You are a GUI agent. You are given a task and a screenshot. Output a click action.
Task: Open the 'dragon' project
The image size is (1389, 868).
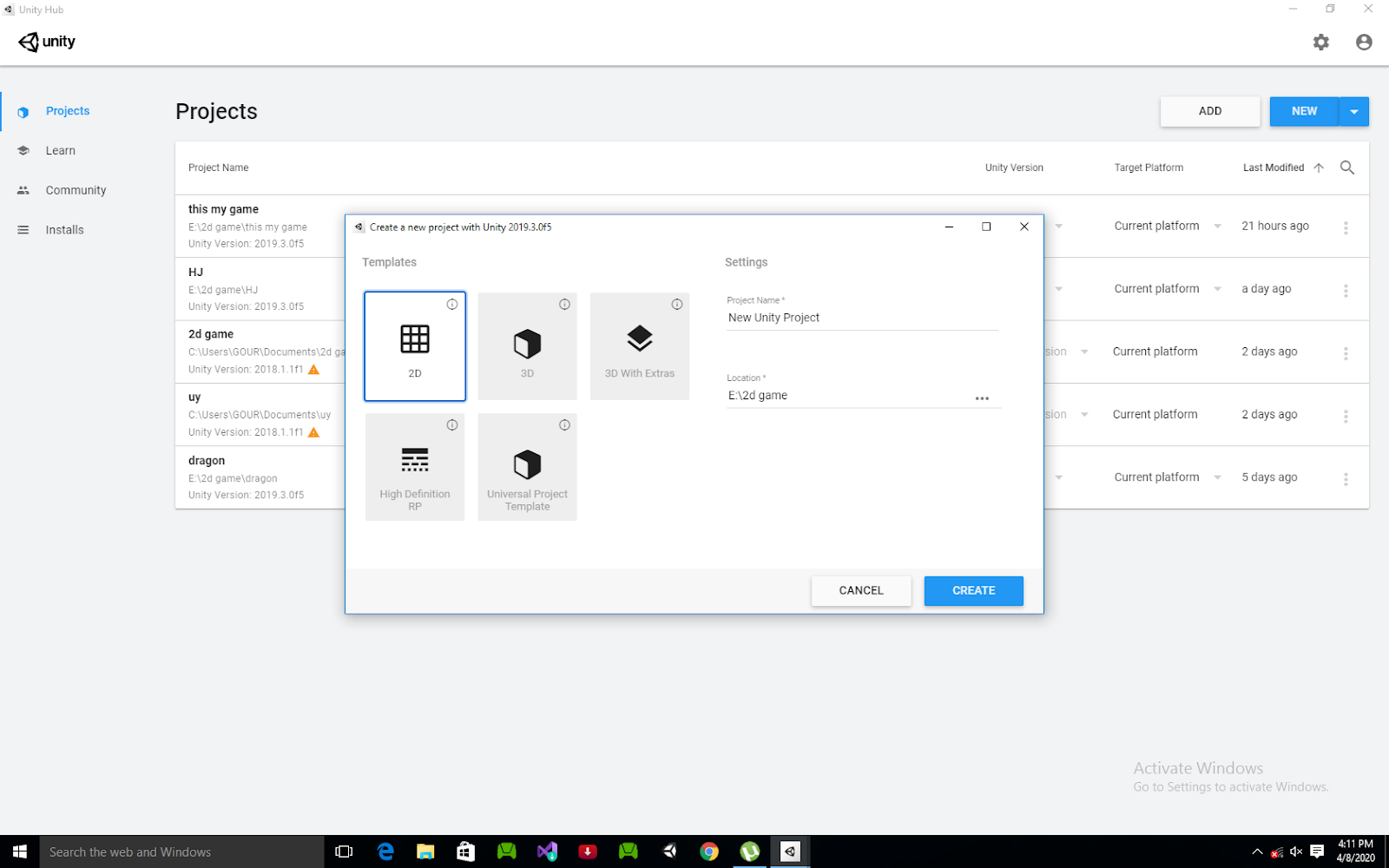(207, 461)
